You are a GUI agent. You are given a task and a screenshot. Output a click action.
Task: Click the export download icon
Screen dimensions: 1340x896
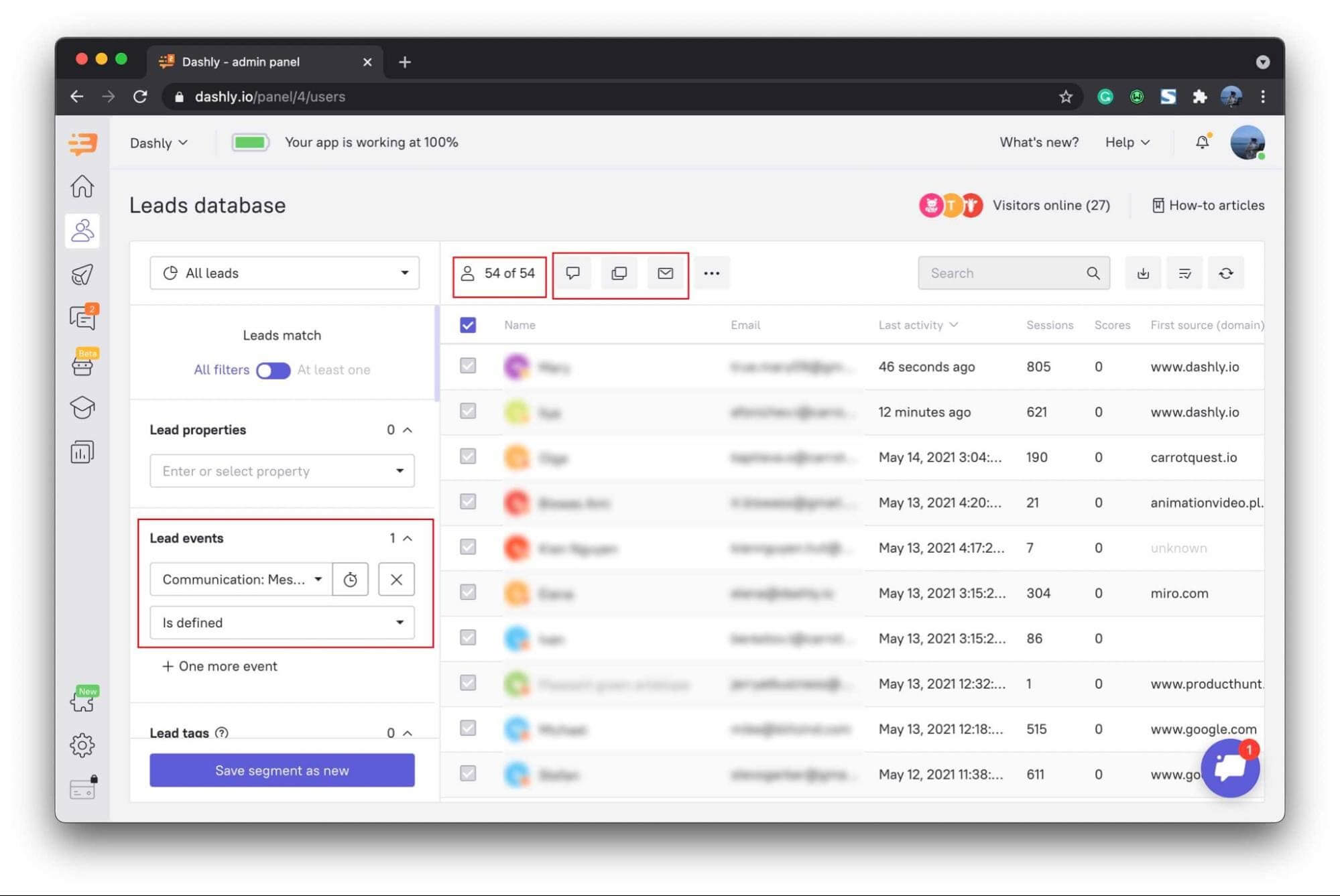pyautogui.click(x=1143, y=273)
